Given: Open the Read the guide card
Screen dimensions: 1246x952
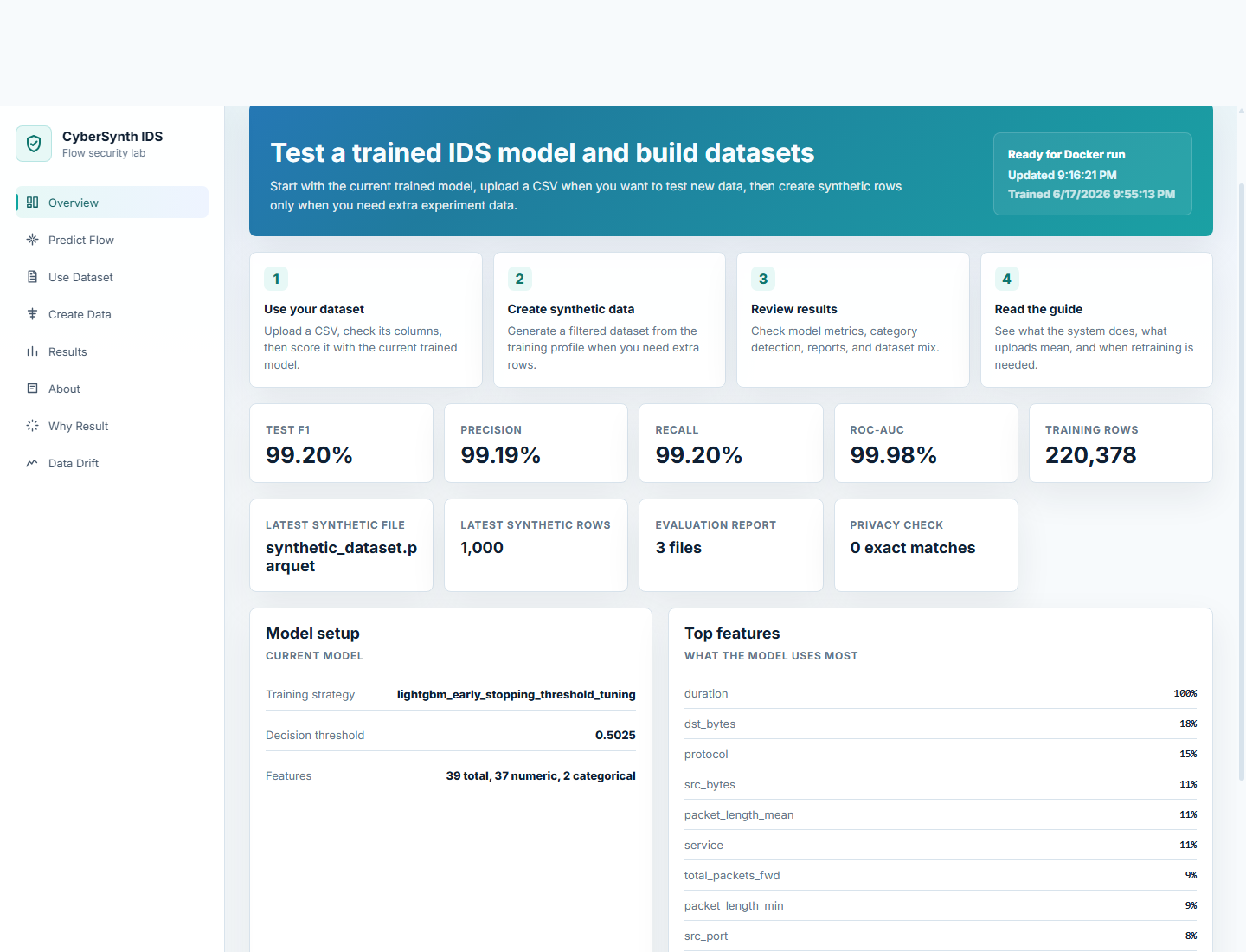Looking at the screenshot, I should pos(1096,320).
